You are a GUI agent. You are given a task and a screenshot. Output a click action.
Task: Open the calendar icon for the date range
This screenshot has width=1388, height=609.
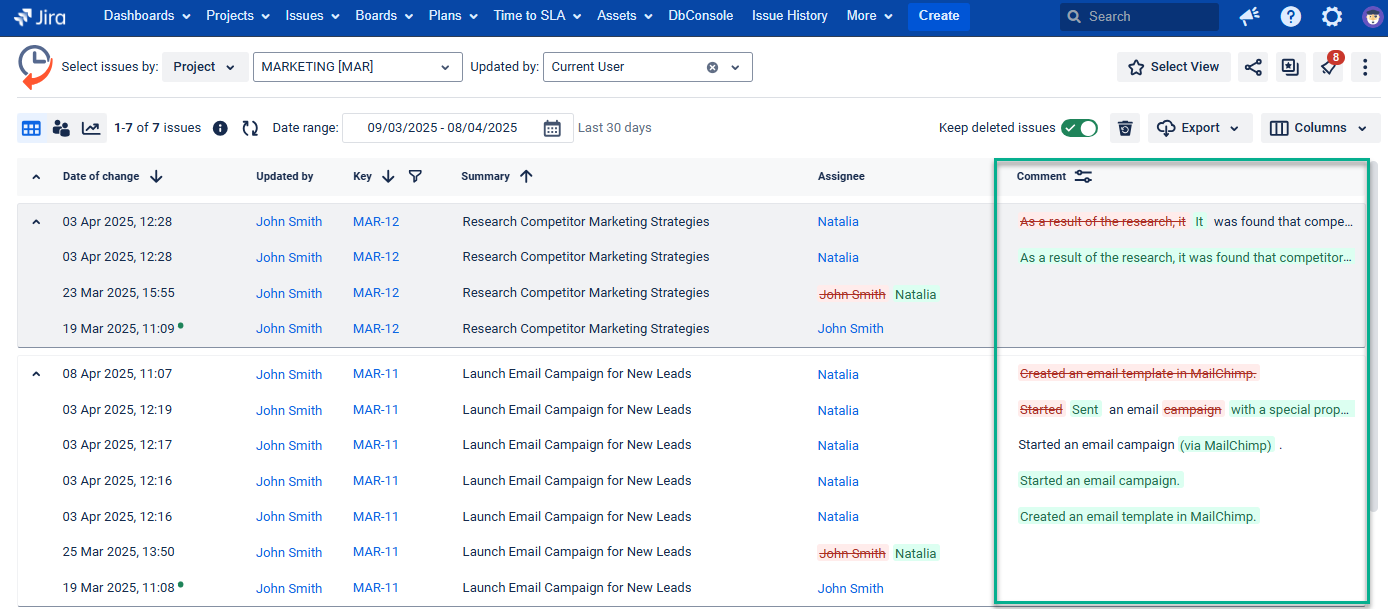pyautogui.click(x=553, y=128)
